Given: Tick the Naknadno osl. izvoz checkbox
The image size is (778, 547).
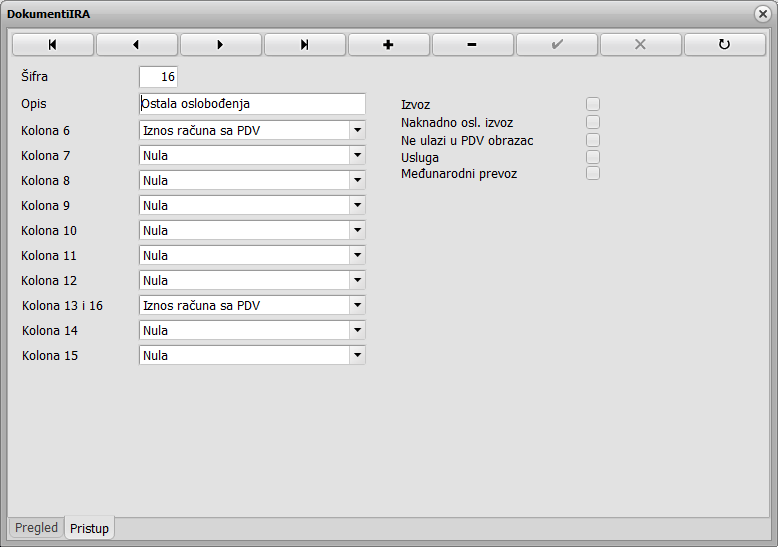Looking at the screenshot, I should coord(593,122).
